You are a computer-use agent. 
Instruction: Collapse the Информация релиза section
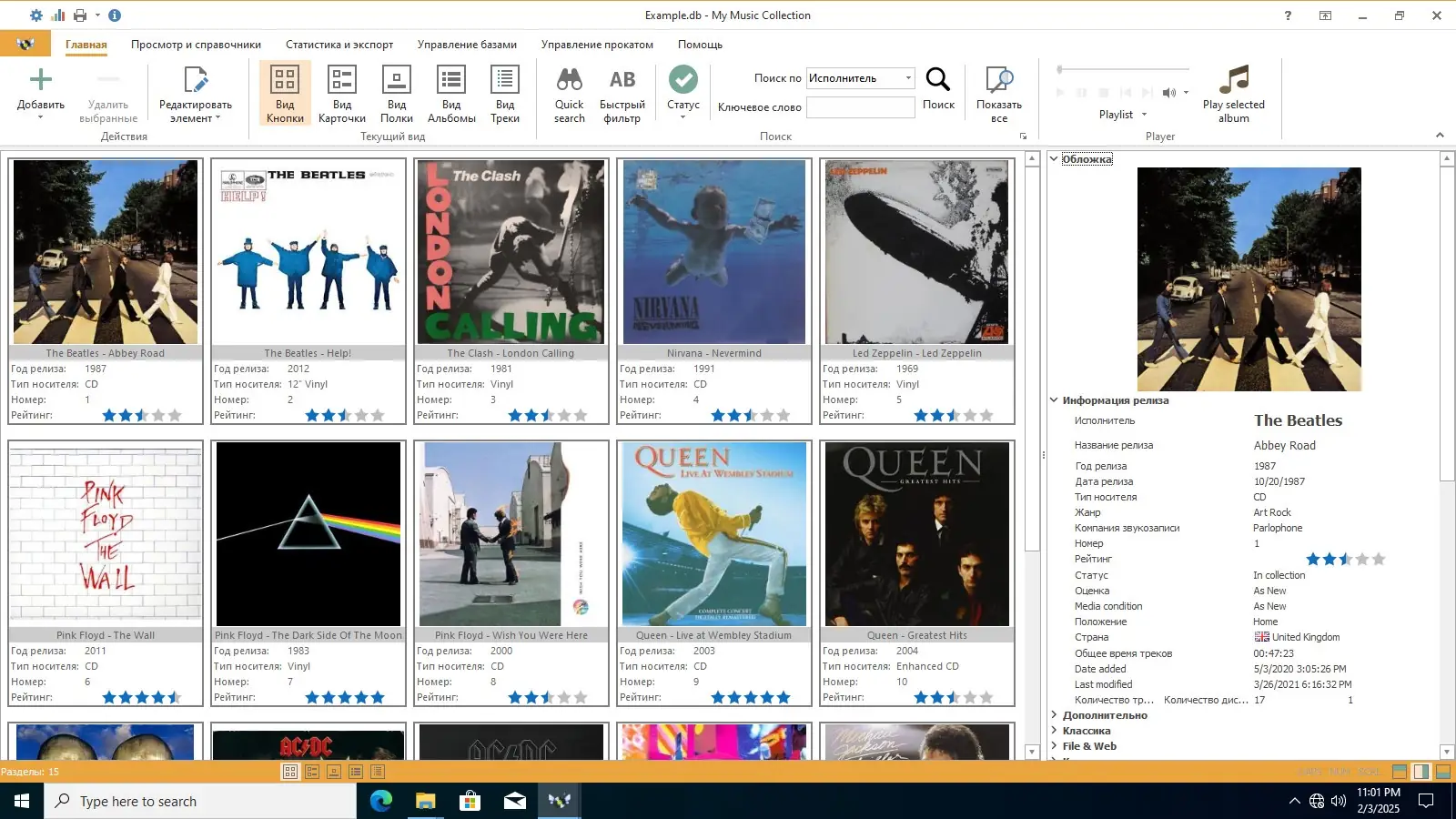click(x=1054, y=400)
